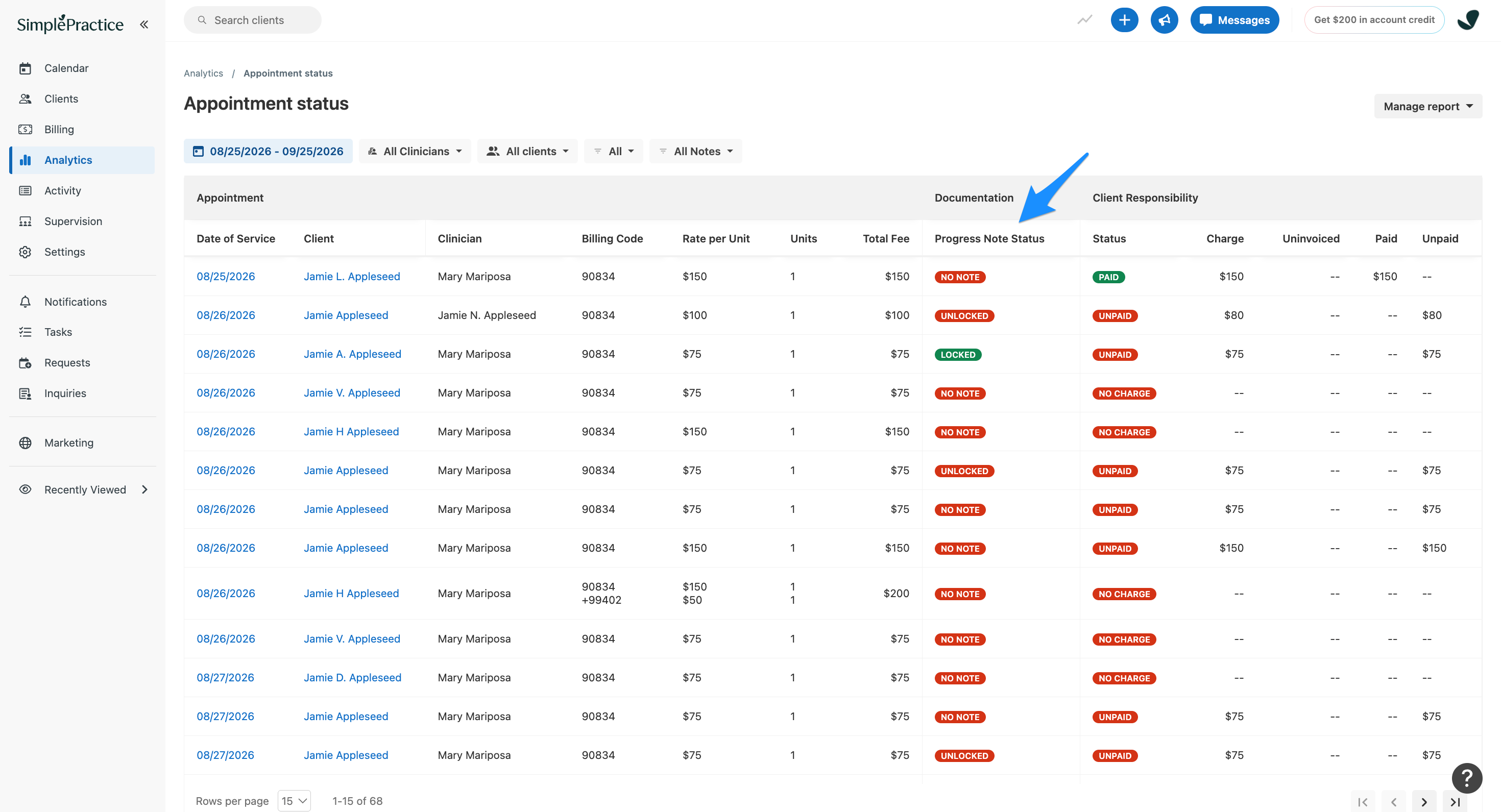
Task: Click the help question mark button
Action: pyautogui.click(x=1467, y=778)
